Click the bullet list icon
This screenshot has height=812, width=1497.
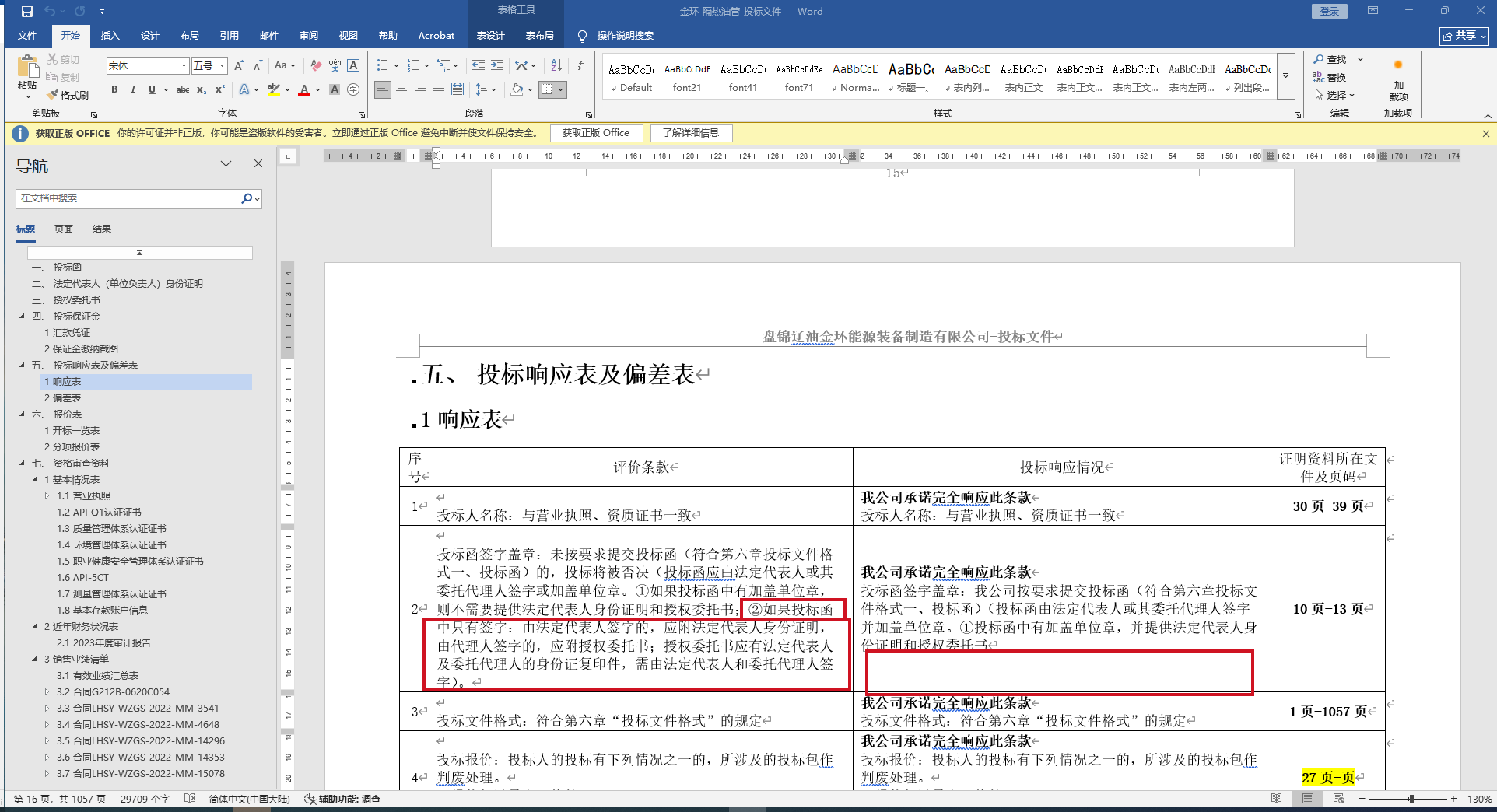(382, 65)
